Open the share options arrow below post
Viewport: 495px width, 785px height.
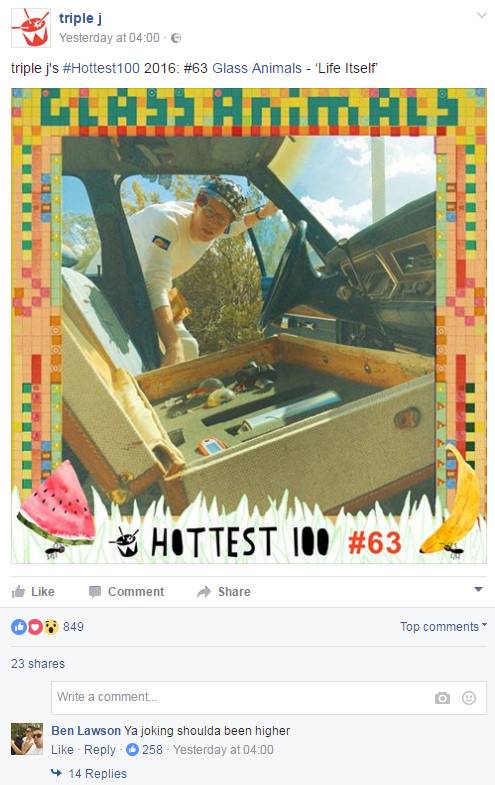coord(478,589)
